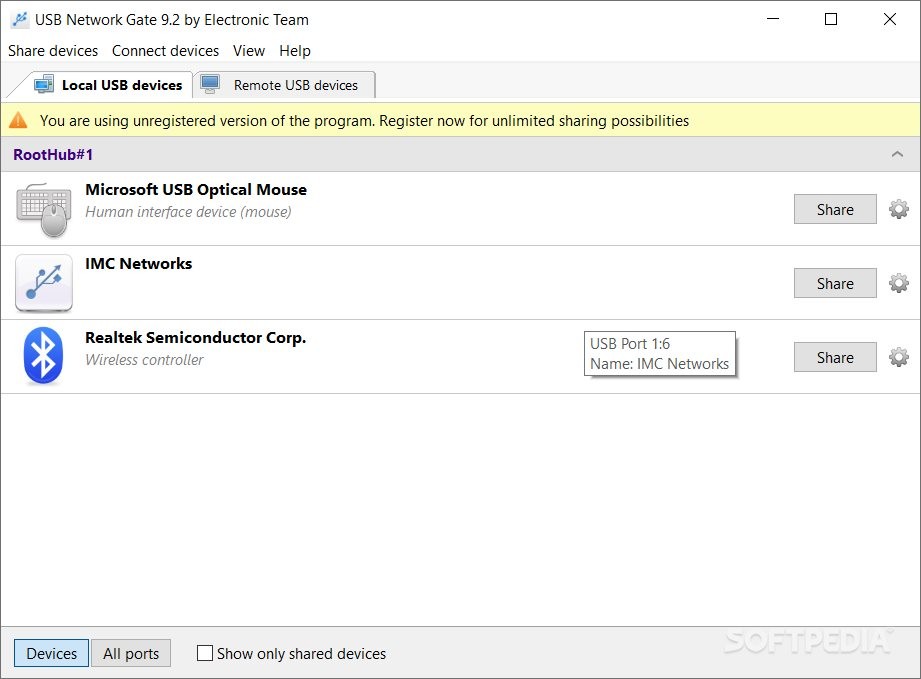Screen dimensions: 921x679
Task: Select the Devices view button
Action: 52,653
